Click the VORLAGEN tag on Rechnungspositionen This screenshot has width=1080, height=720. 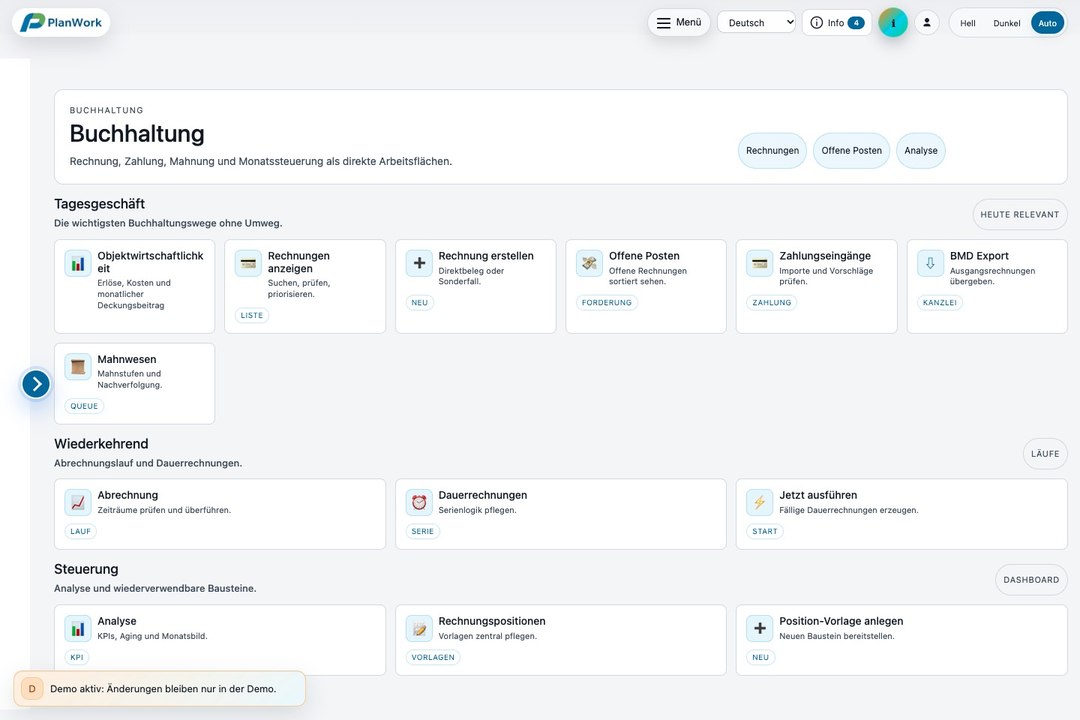point(433,657)
